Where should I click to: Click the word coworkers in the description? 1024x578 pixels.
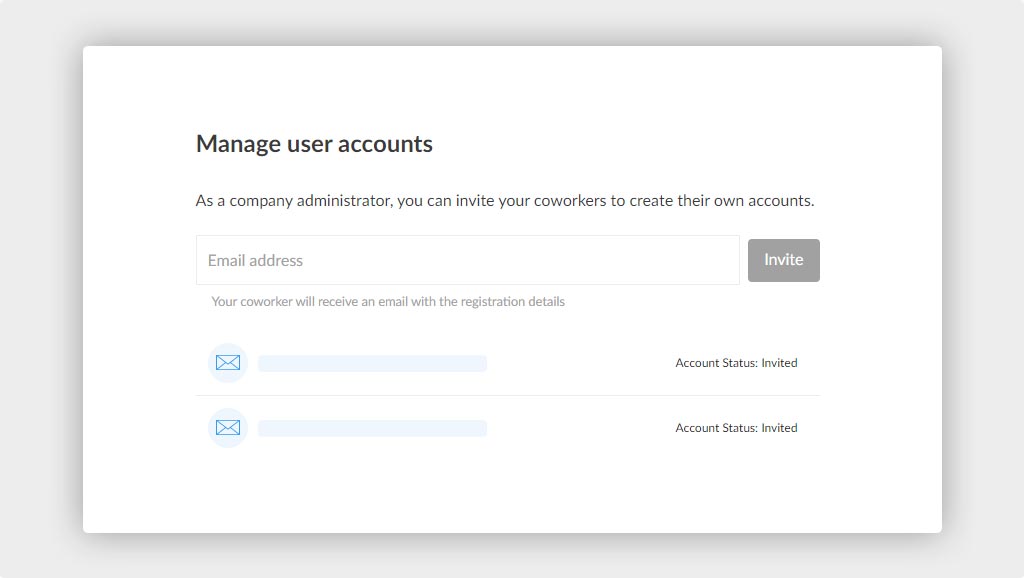[570, 201]
